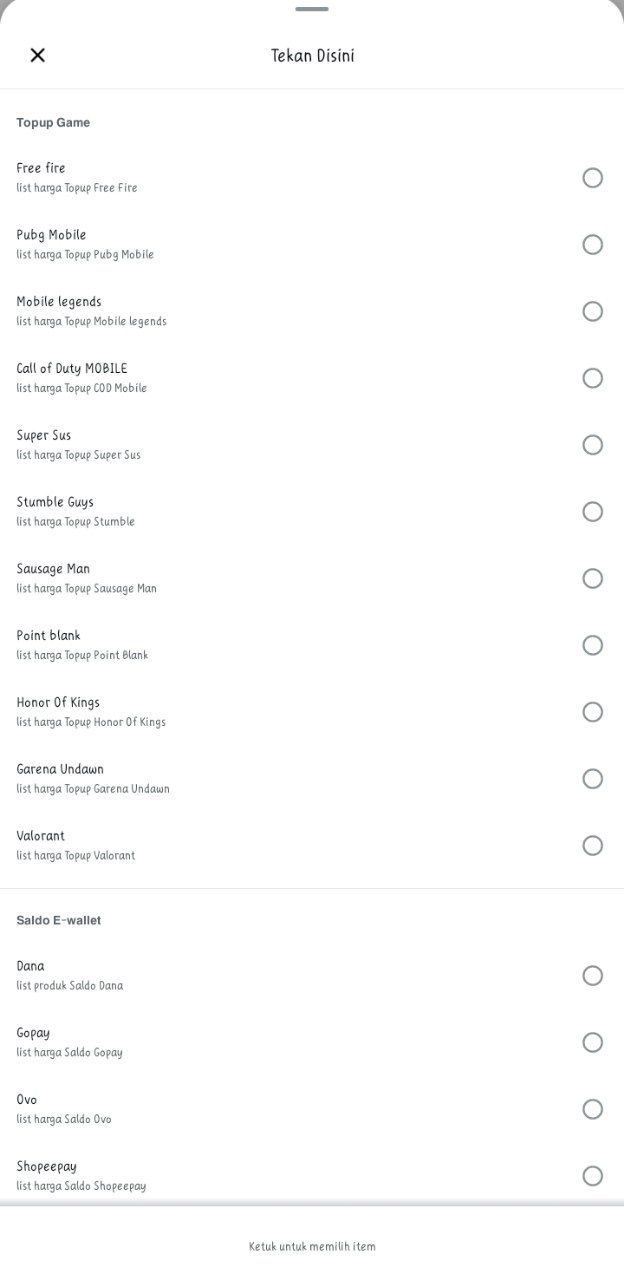The image size is (624, 1280).
Task: Choose Pubg Mobile topup option
Action: click(x=592, y=245)
